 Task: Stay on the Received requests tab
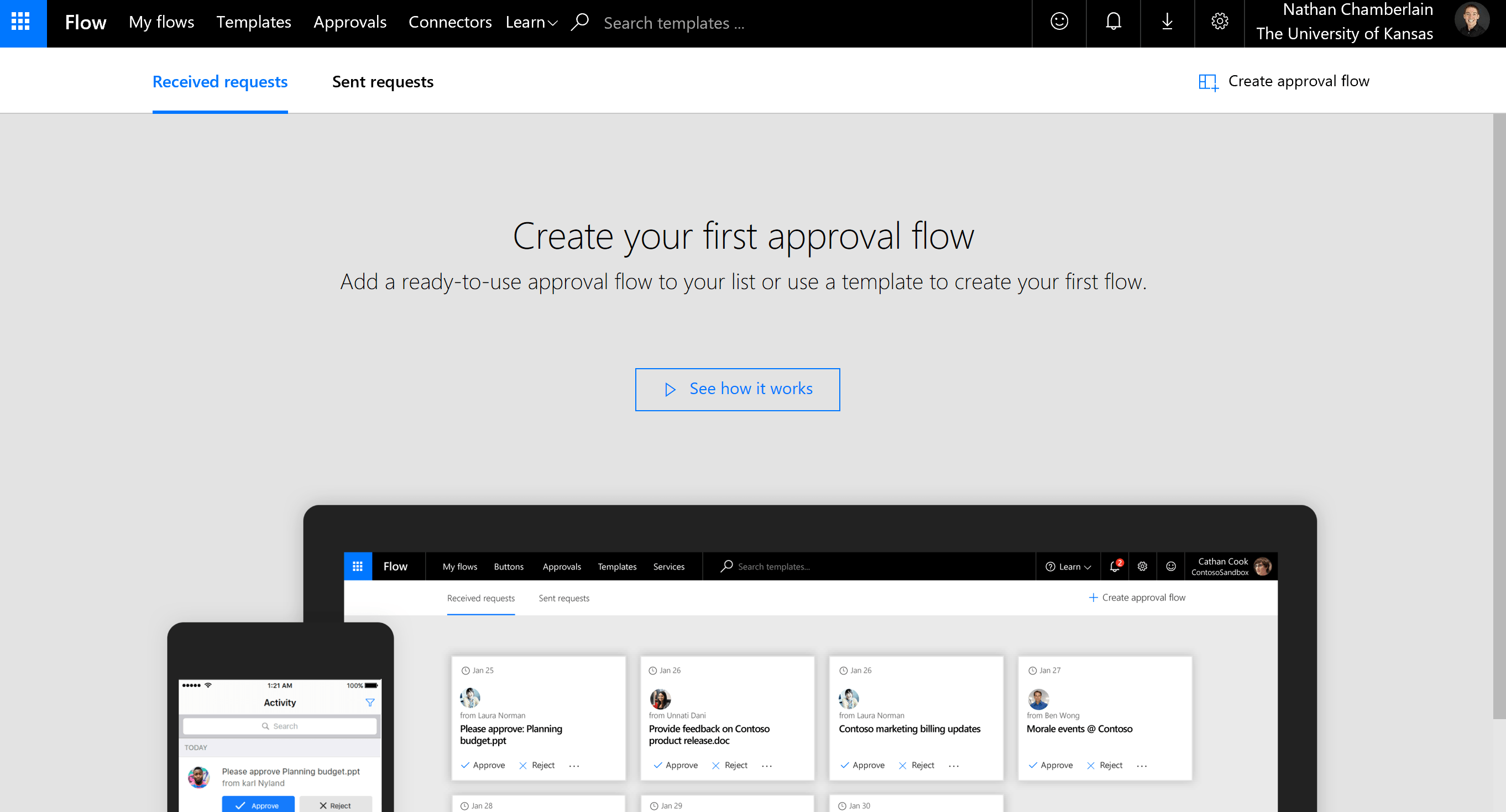(x=220, y=82)
